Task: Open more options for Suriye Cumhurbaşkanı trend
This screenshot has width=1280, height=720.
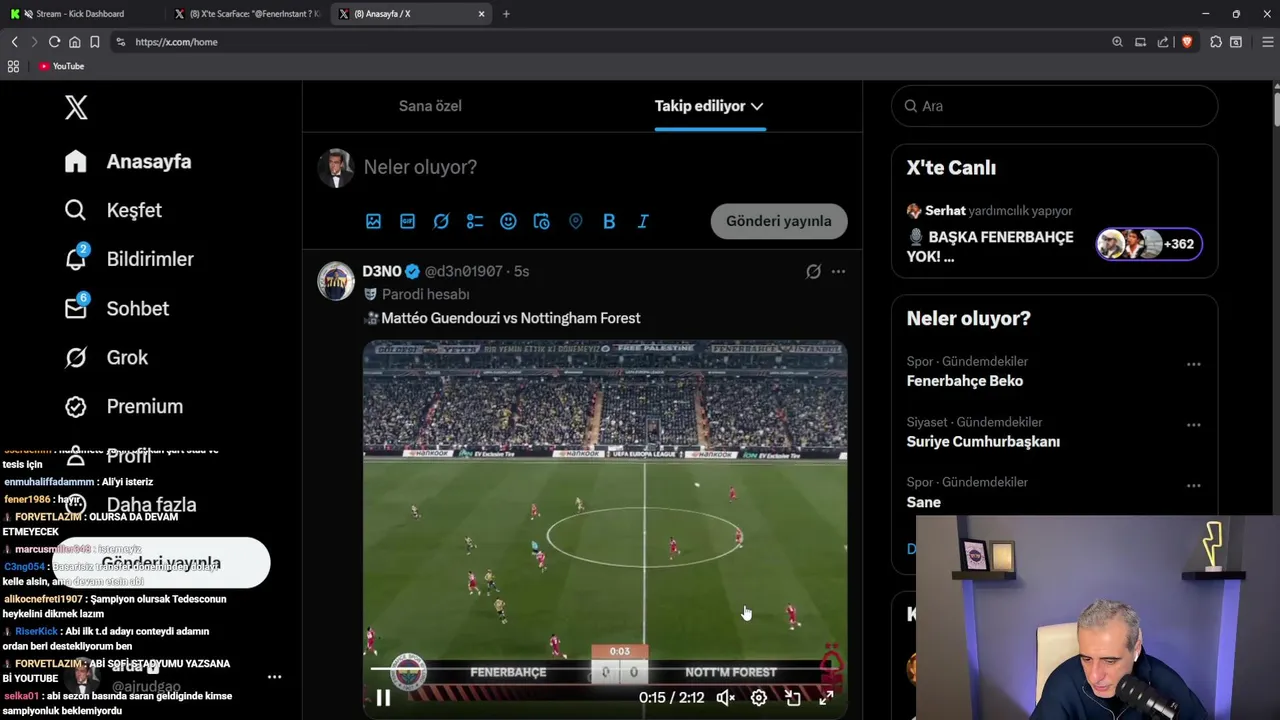Action: coord(1193,425)
